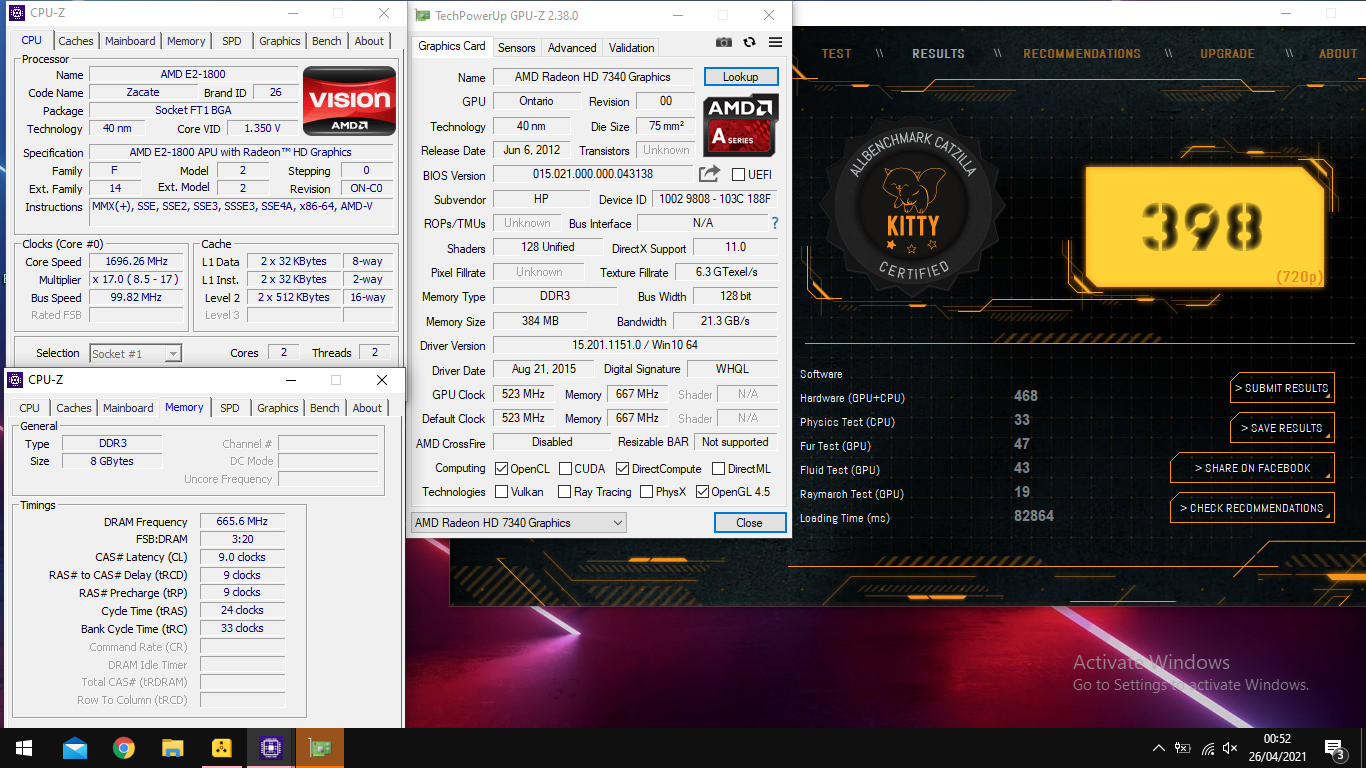Toggle the OpenGL 4.5 checkbox
The height and width of the screenshot is (768, 1366).
[703, 492]
